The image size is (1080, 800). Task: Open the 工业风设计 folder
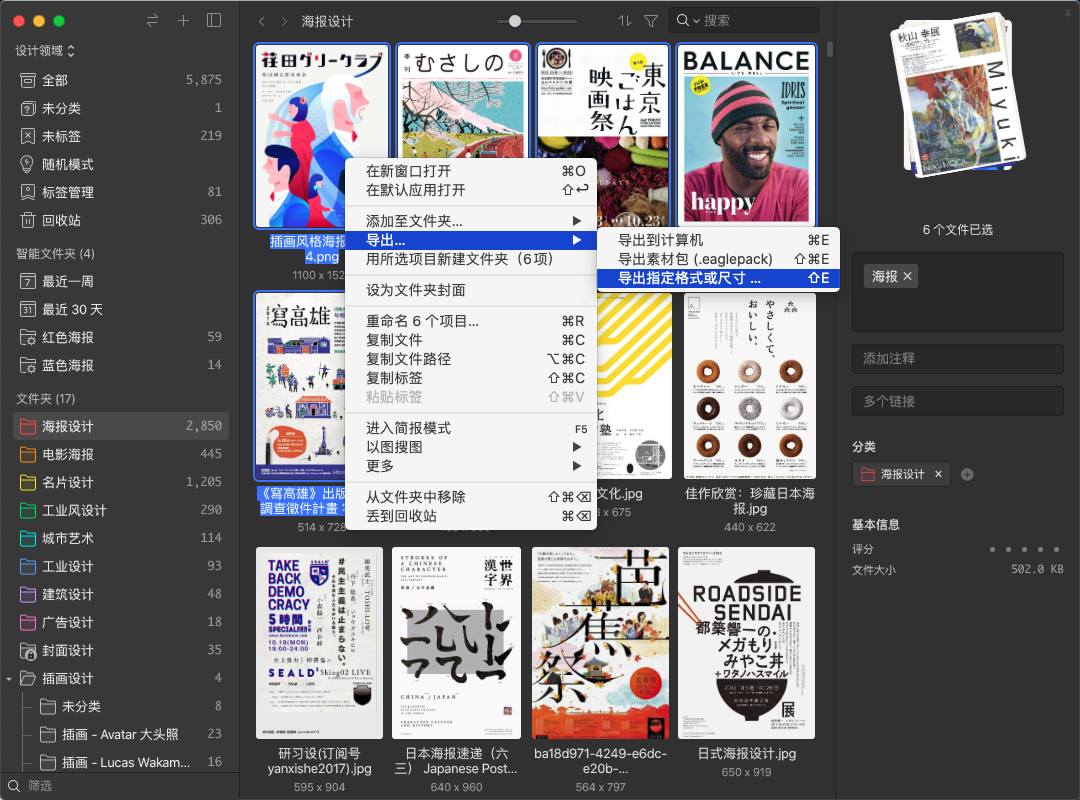click(x=121, y=510)
